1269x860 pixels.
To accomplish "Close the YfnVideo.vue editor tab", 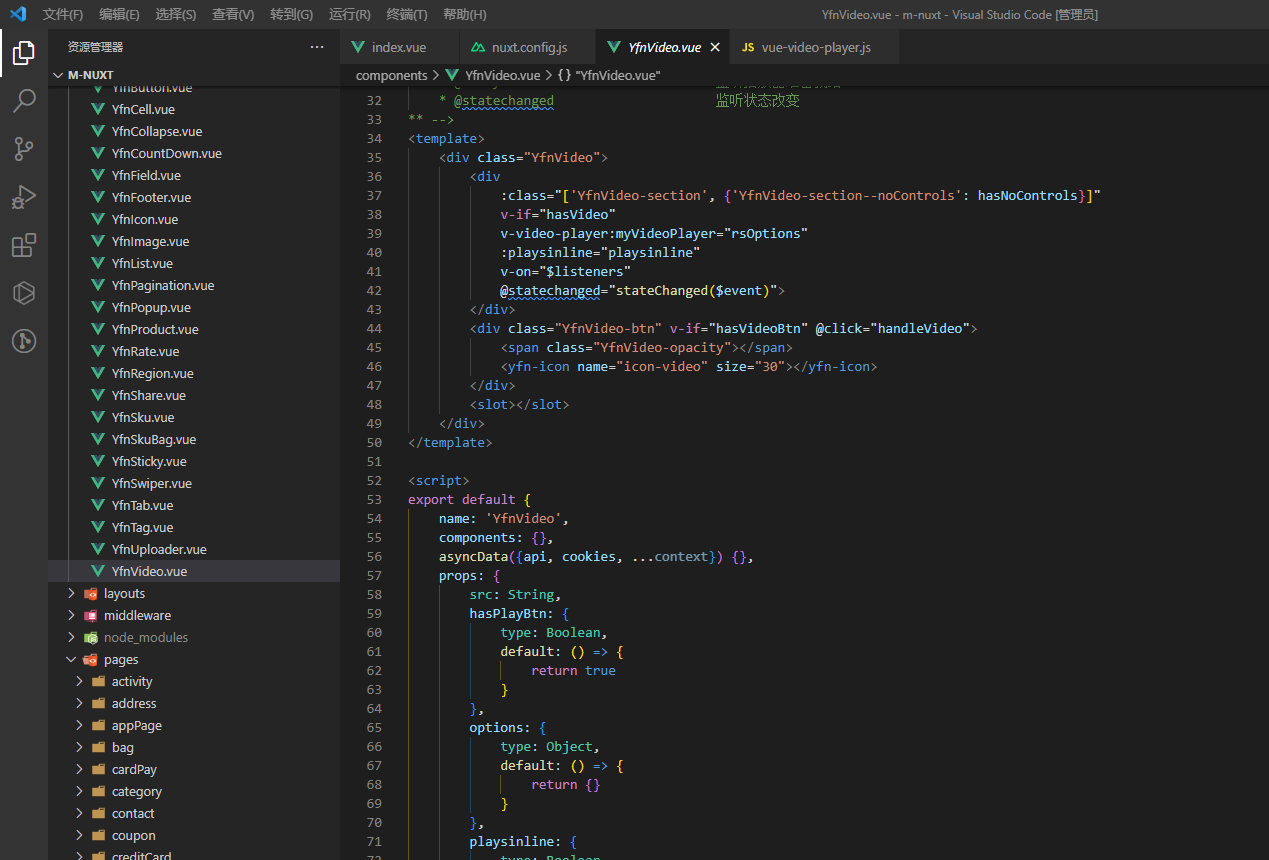I will click(x=714, y=47).
